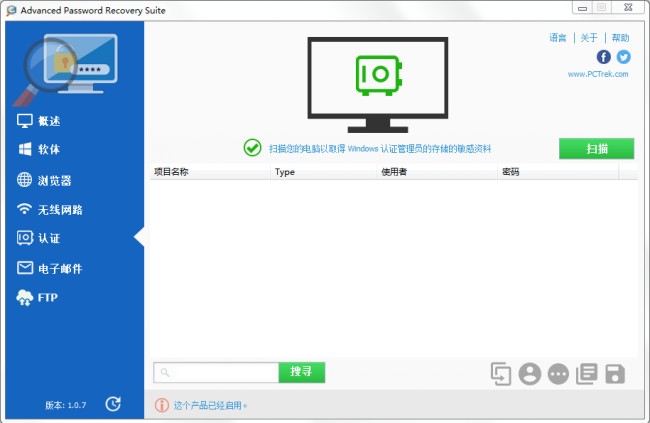Screen dimensions: 650x423
Task: Sort by the 密码 column header
Action: (x=558, y=172)
